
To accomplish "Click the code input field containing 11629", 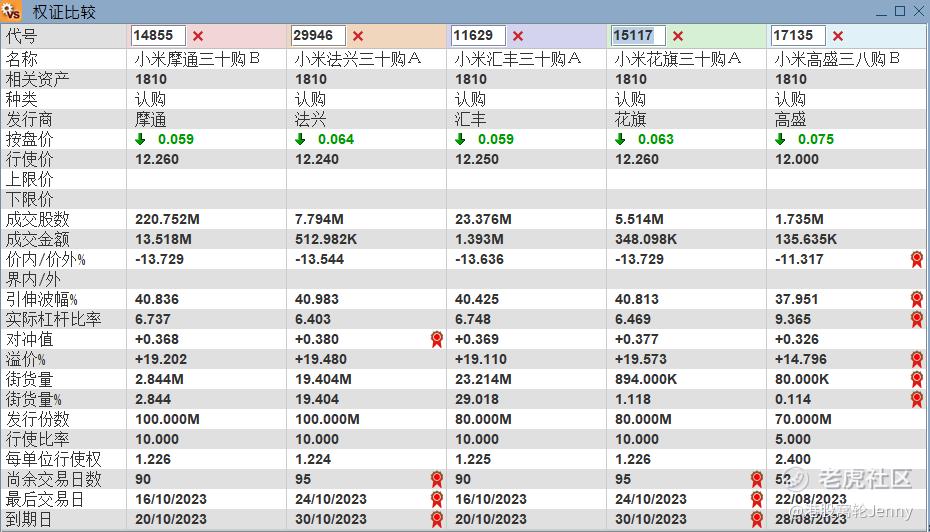I will coord(479,36).
